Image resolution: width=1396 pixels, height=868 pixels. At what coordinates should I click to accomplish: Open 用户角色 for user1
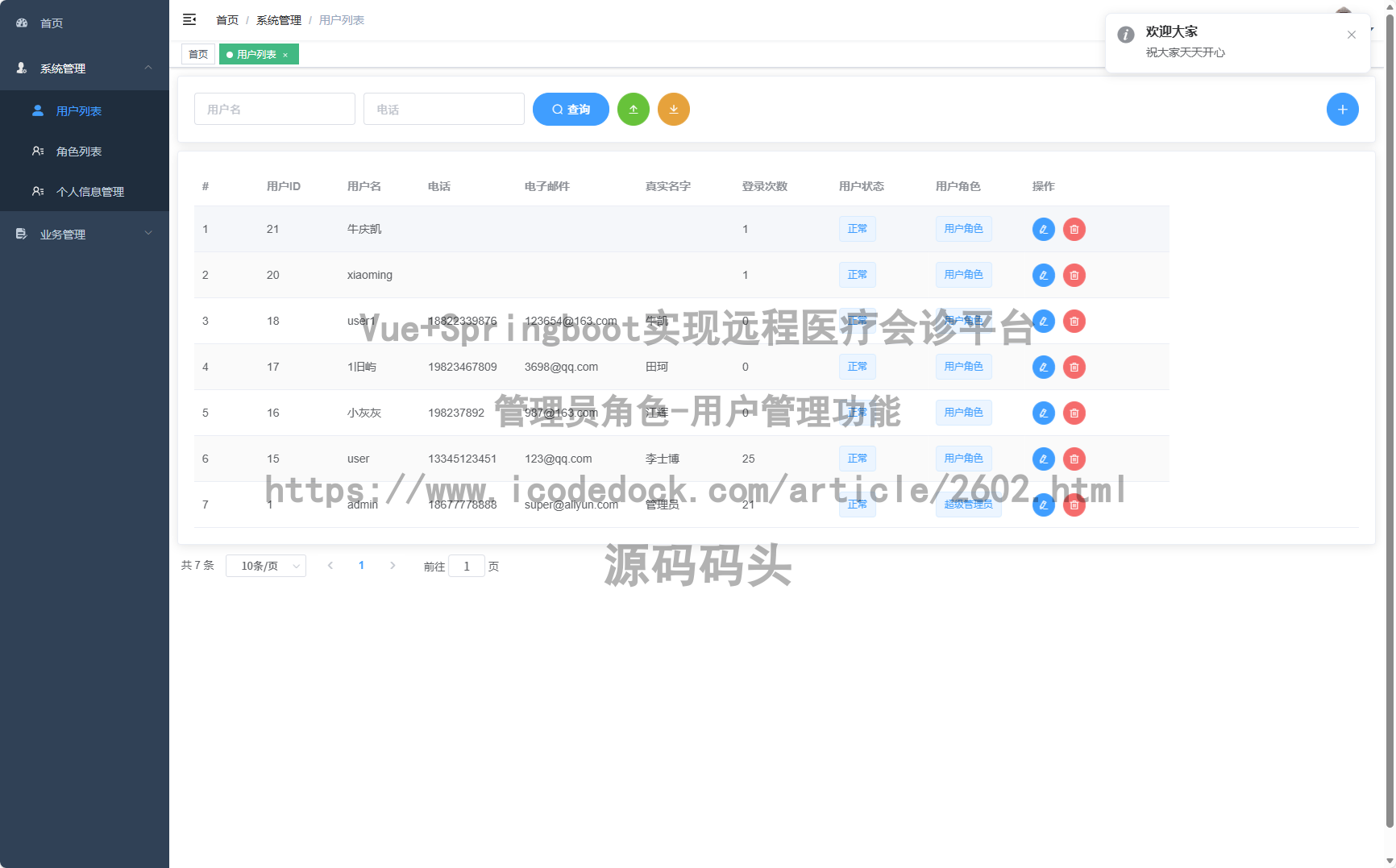963,321
